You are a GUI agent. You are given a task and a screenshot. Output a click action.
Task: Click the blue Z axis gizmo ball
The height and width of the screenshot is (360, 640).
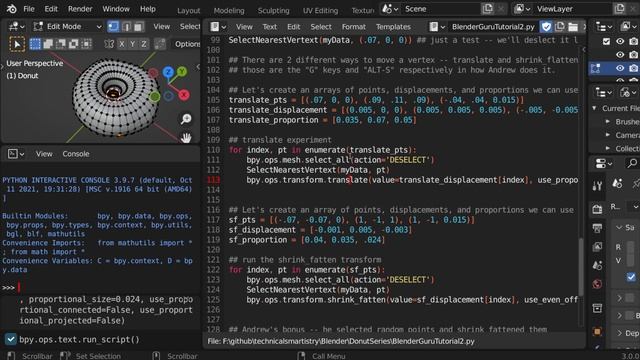click(x=168, y=72)
